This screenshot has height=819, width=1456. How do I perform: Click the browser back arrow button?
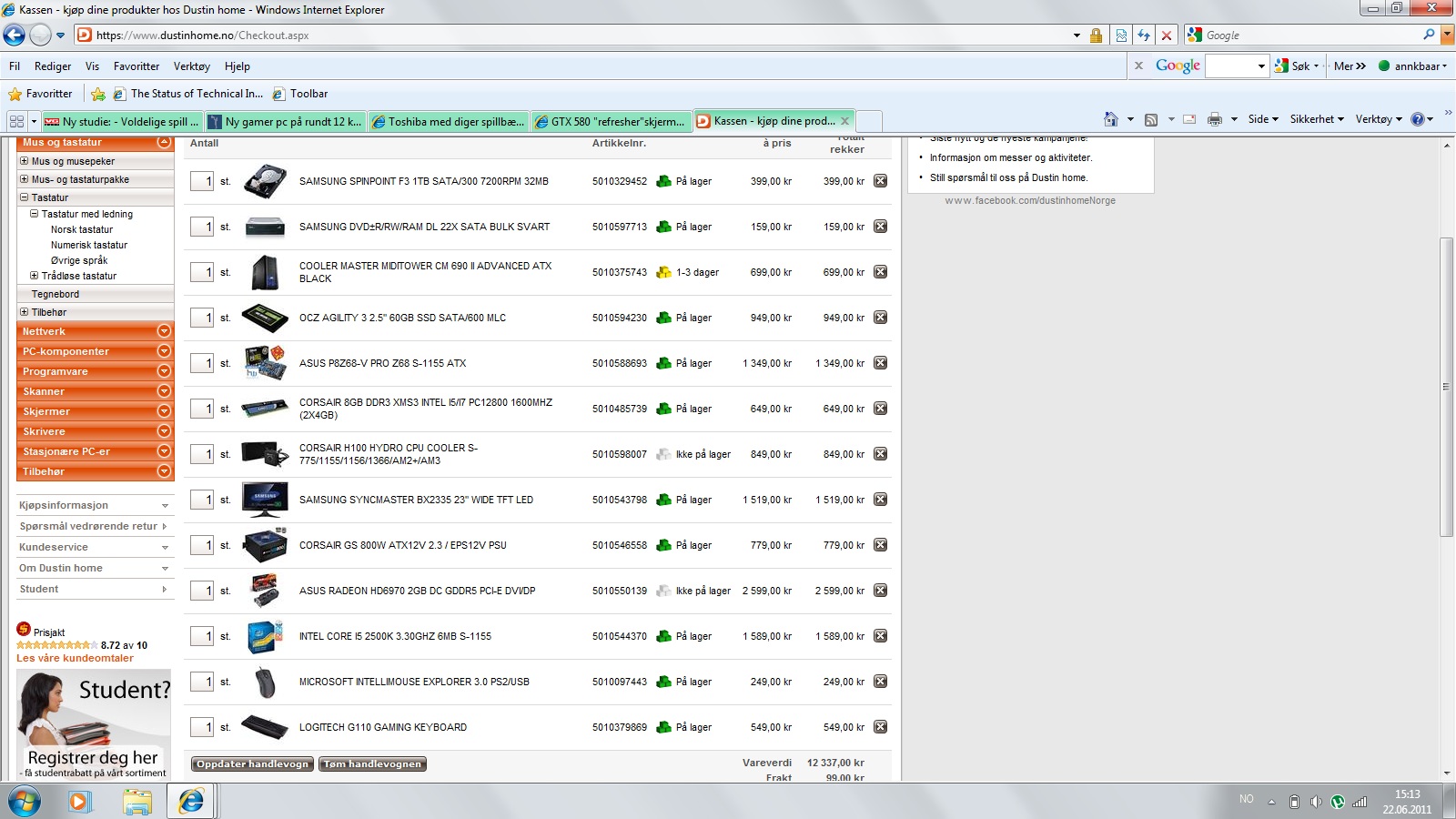[x=15, y=35]
